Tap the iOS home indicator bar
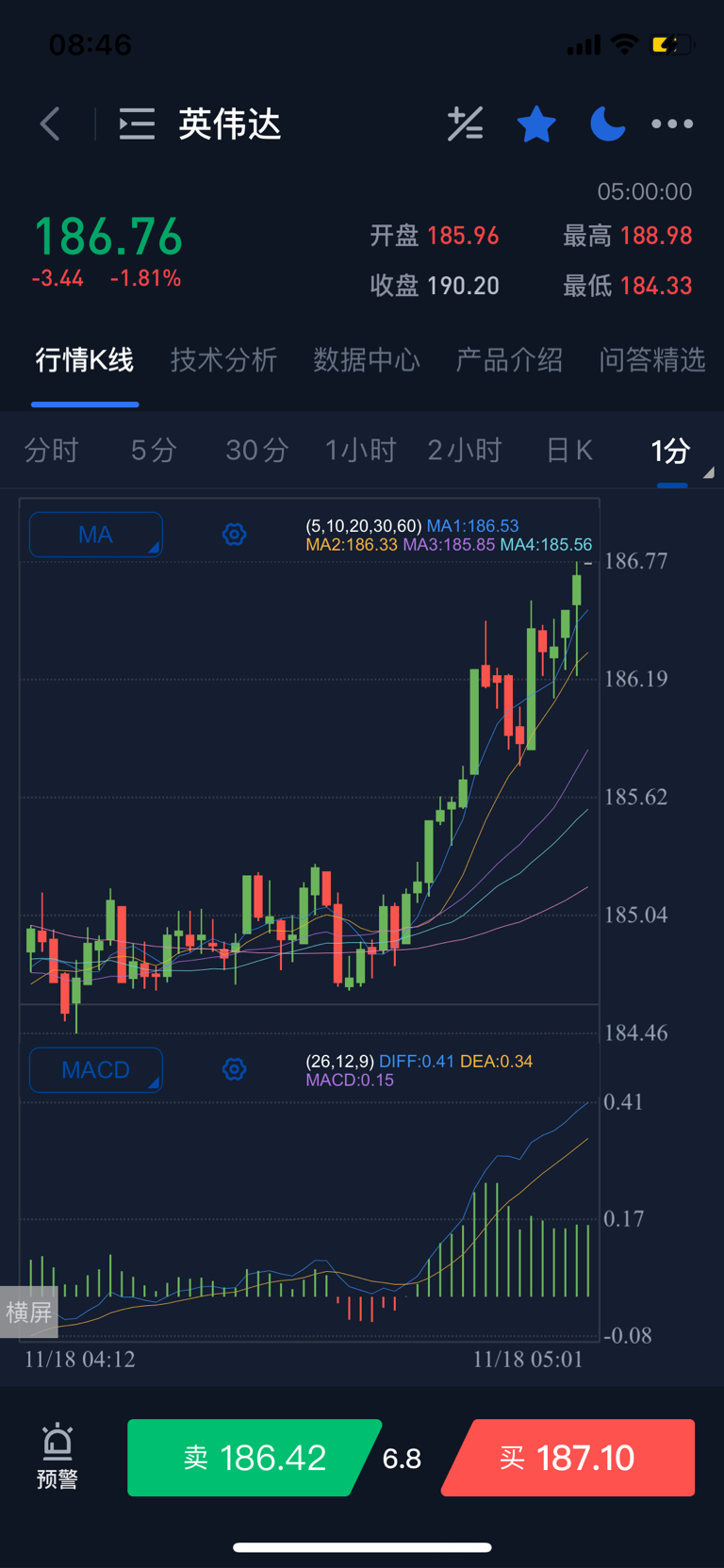 362,1547
